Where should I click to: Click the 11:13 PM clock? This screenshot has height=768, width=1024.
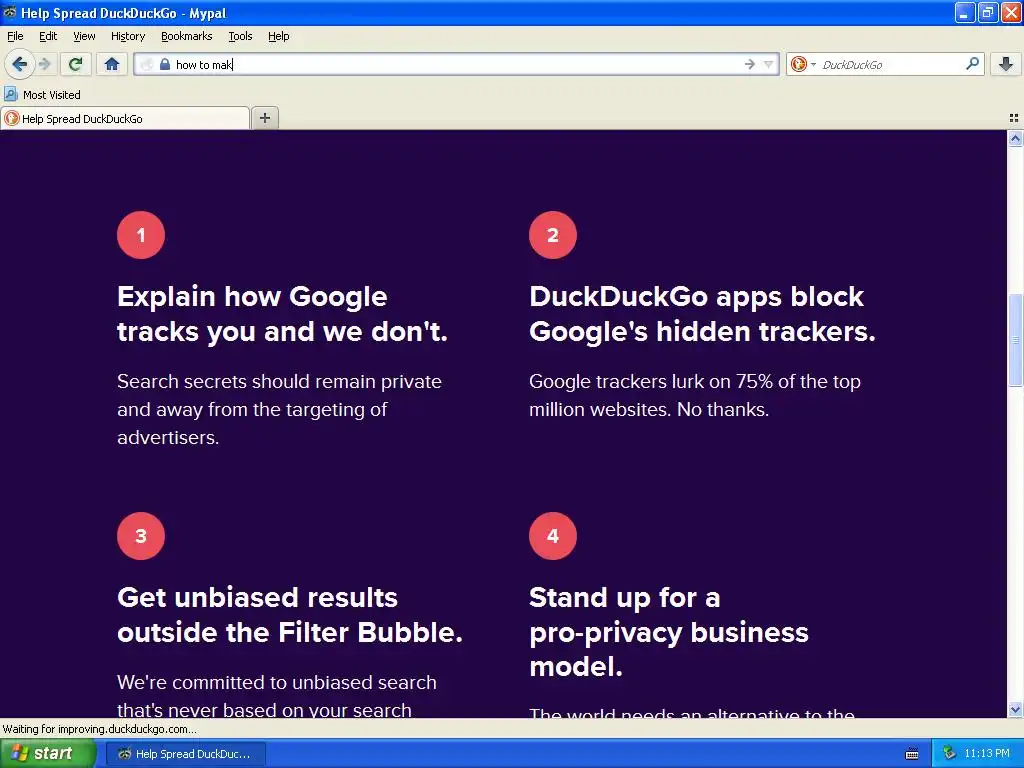986,754
